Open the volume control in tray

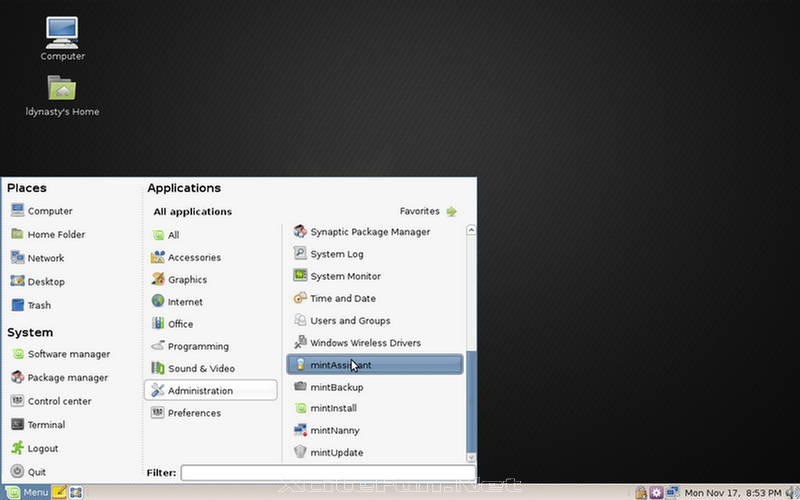[792, 493]
